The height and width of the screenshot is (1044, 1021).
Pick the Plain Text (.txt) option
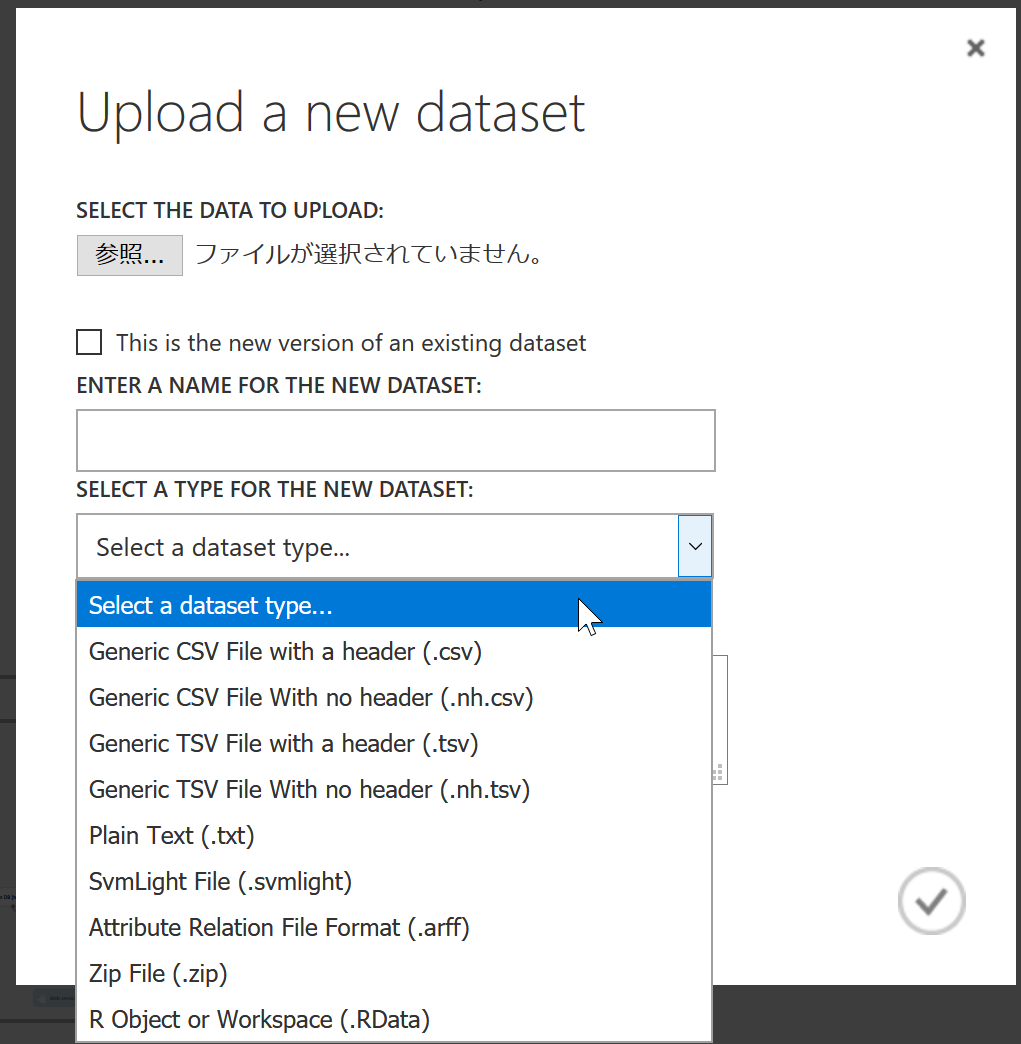click(172, 836)
